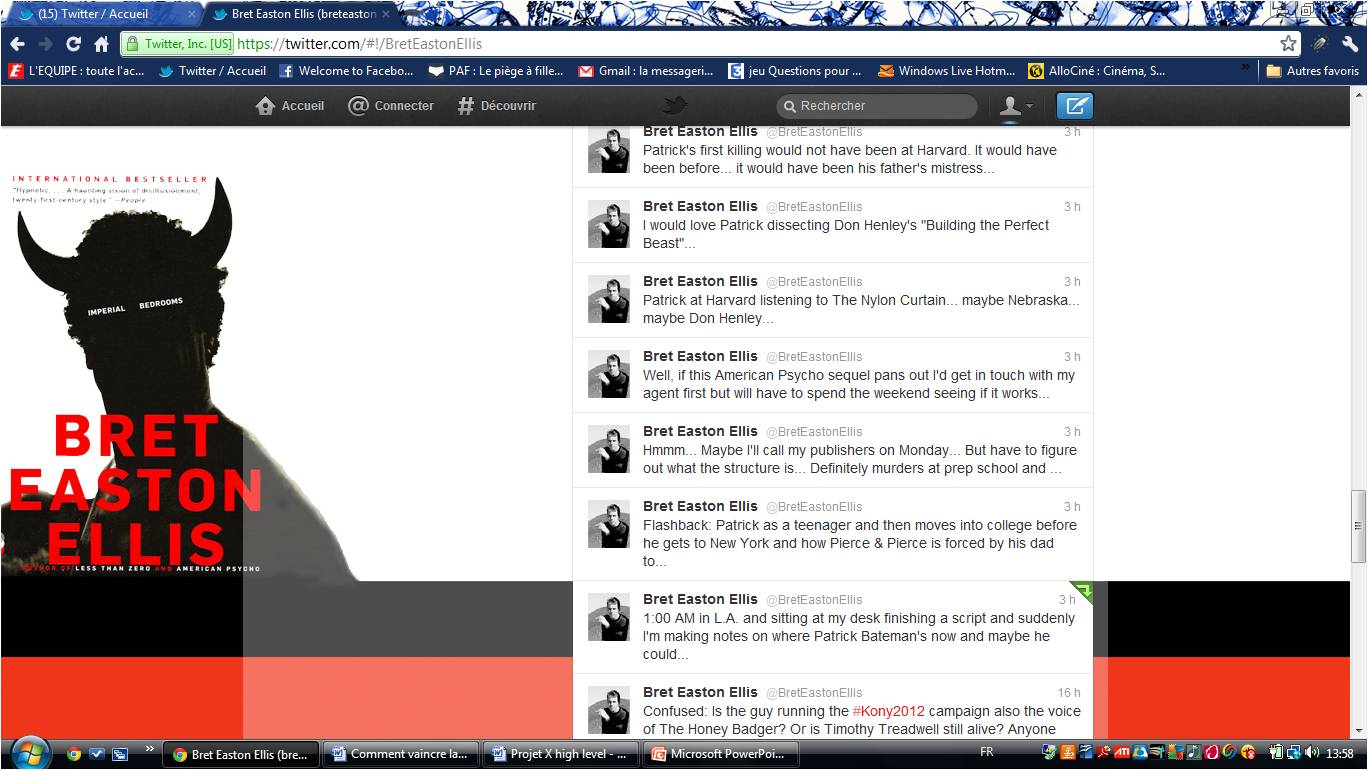
Task: Go back with the browser back arrow
Action: pyautogui.click(x=17, y=44)
